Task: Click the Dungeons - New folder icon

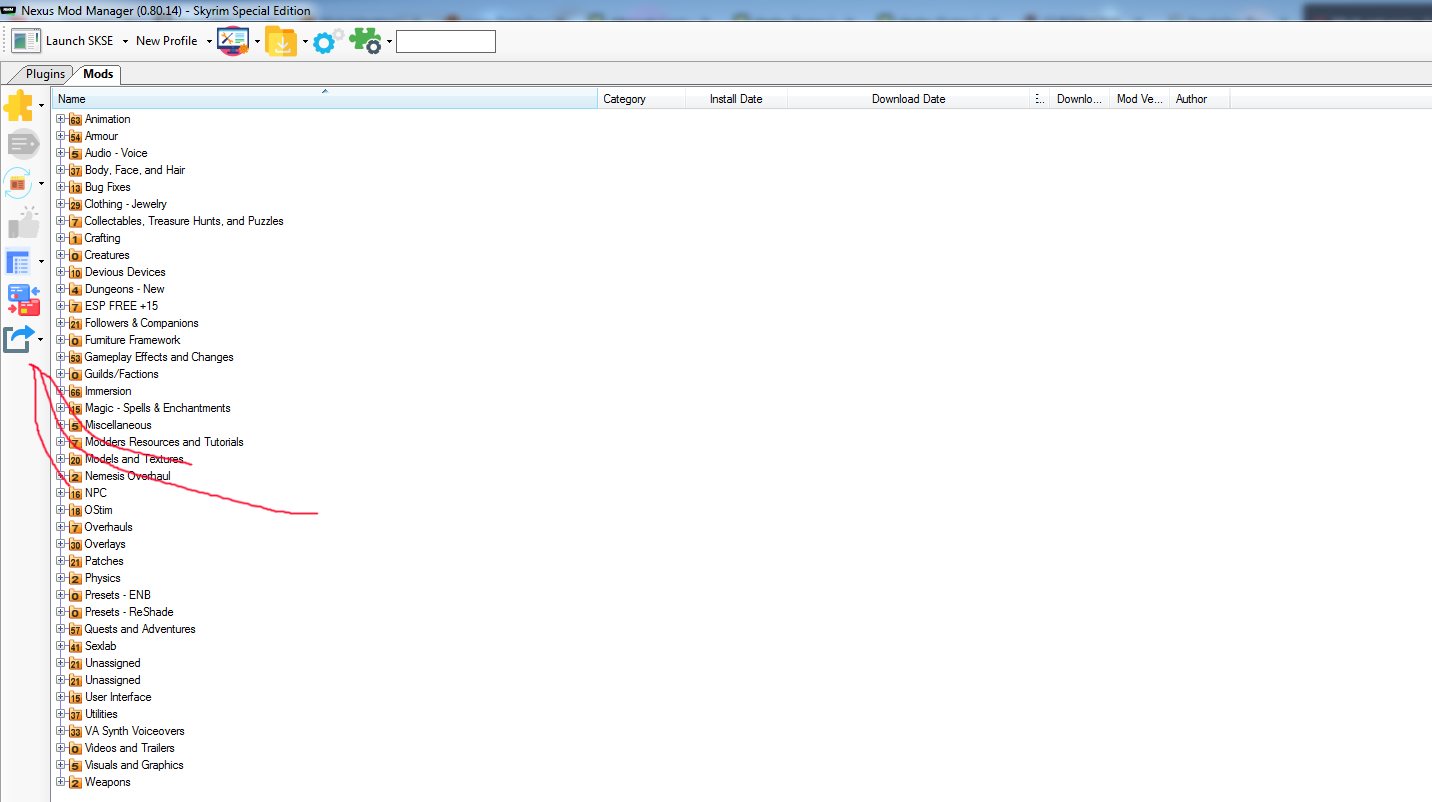Action: tap(75, 289)
